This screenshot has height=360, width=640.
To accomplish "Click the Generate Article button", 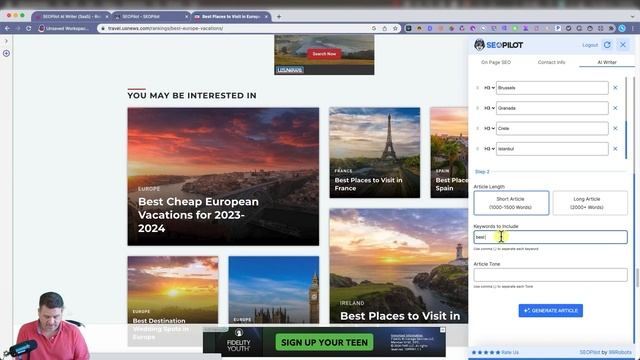I will 551,311.
